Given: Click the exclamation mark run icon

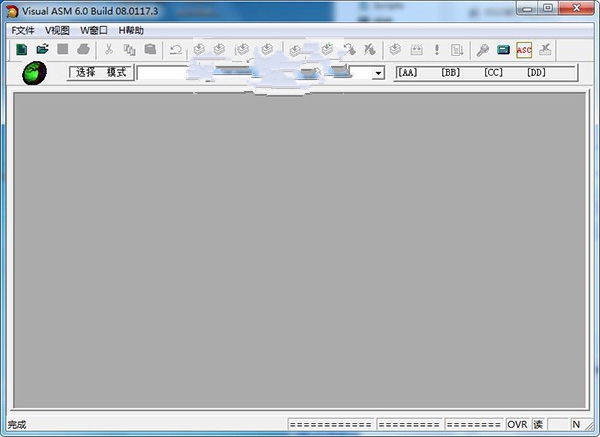Looking at the screenshot, I should [x=437, y=50].
